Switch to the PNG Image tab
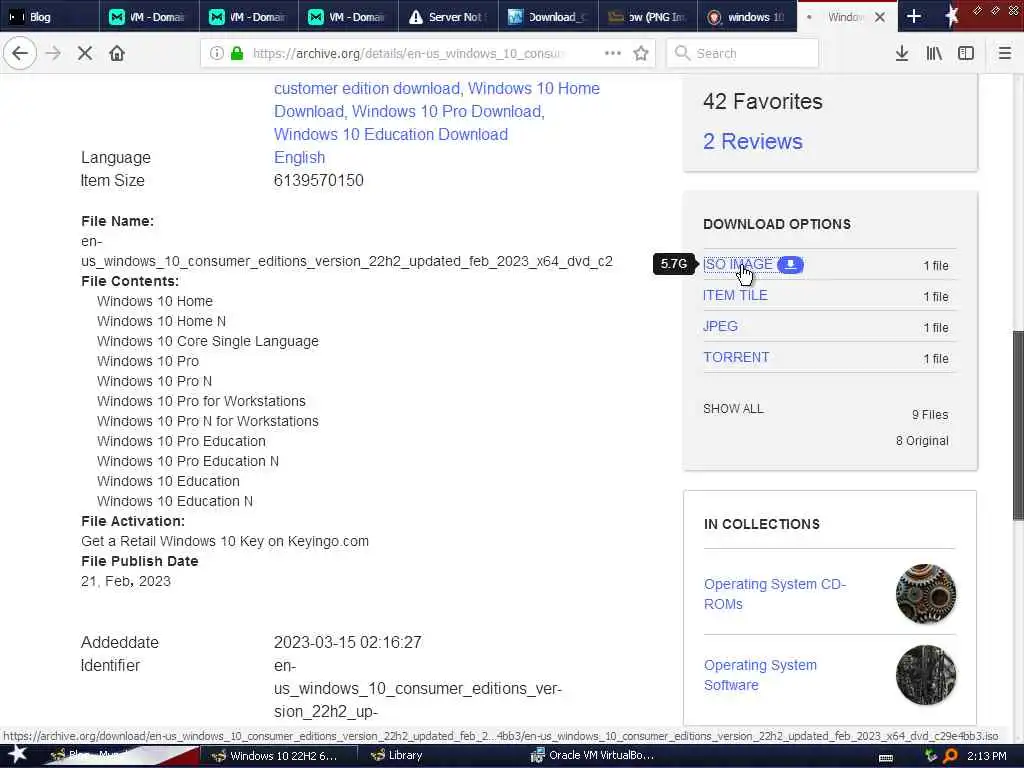 tap(647, 16)
